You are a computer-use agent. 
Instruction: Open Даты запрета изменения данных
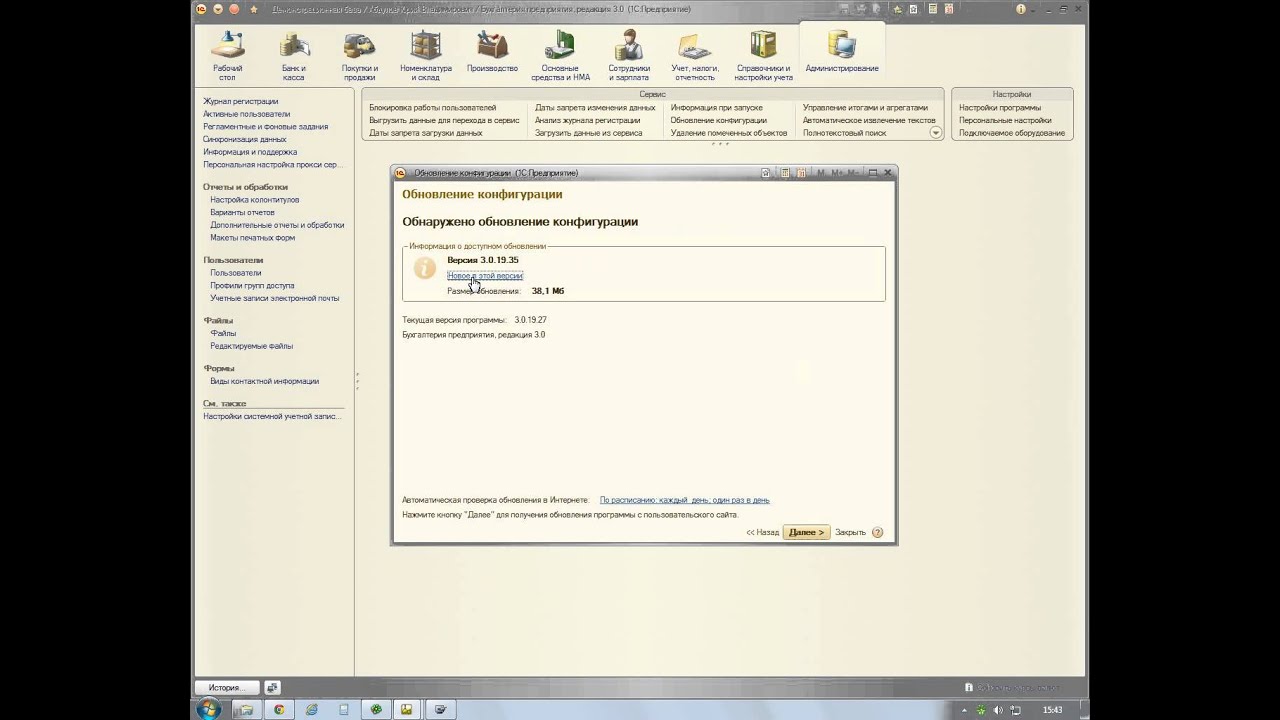pyautogui.click(x=595, y=107)
